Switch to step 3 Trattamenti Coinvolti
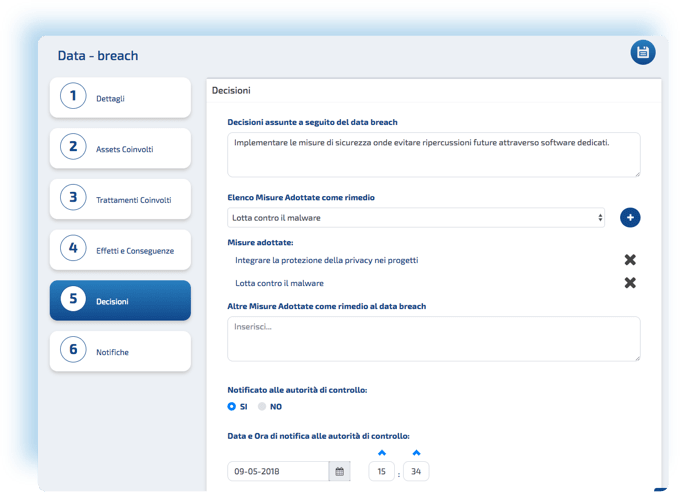 click(x=120, y=199)
